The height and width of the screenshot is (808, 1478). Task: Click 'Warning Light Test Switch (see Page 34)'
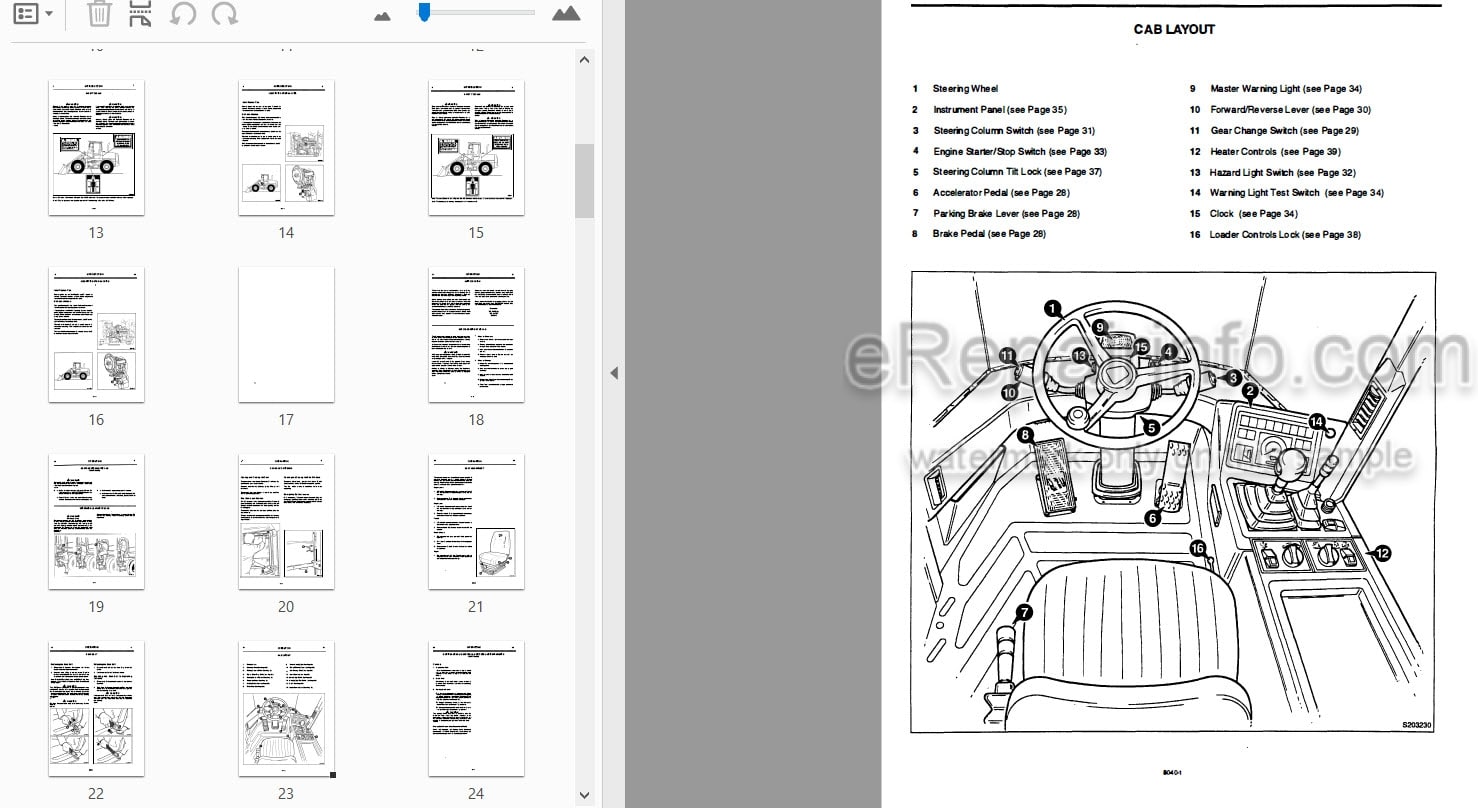[x=1297, y=193]
